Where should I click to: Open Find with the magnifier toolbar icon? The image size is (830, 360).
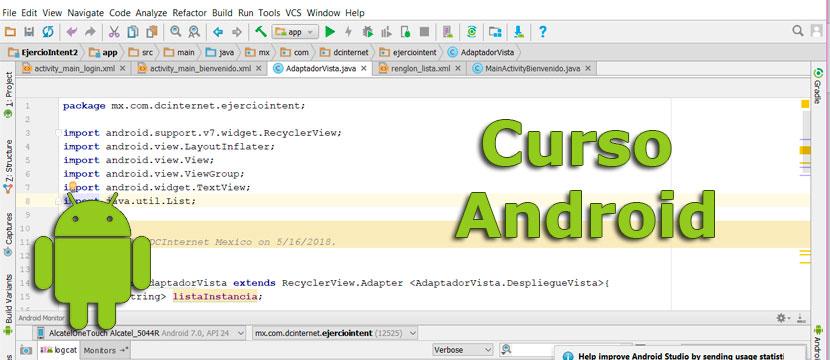pyautogui.click(x=176, y=32)
